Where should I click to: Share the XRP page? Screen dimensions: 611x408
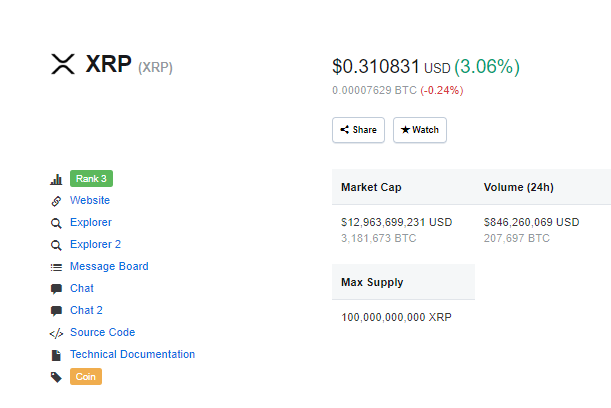click(x=358, y=130)
